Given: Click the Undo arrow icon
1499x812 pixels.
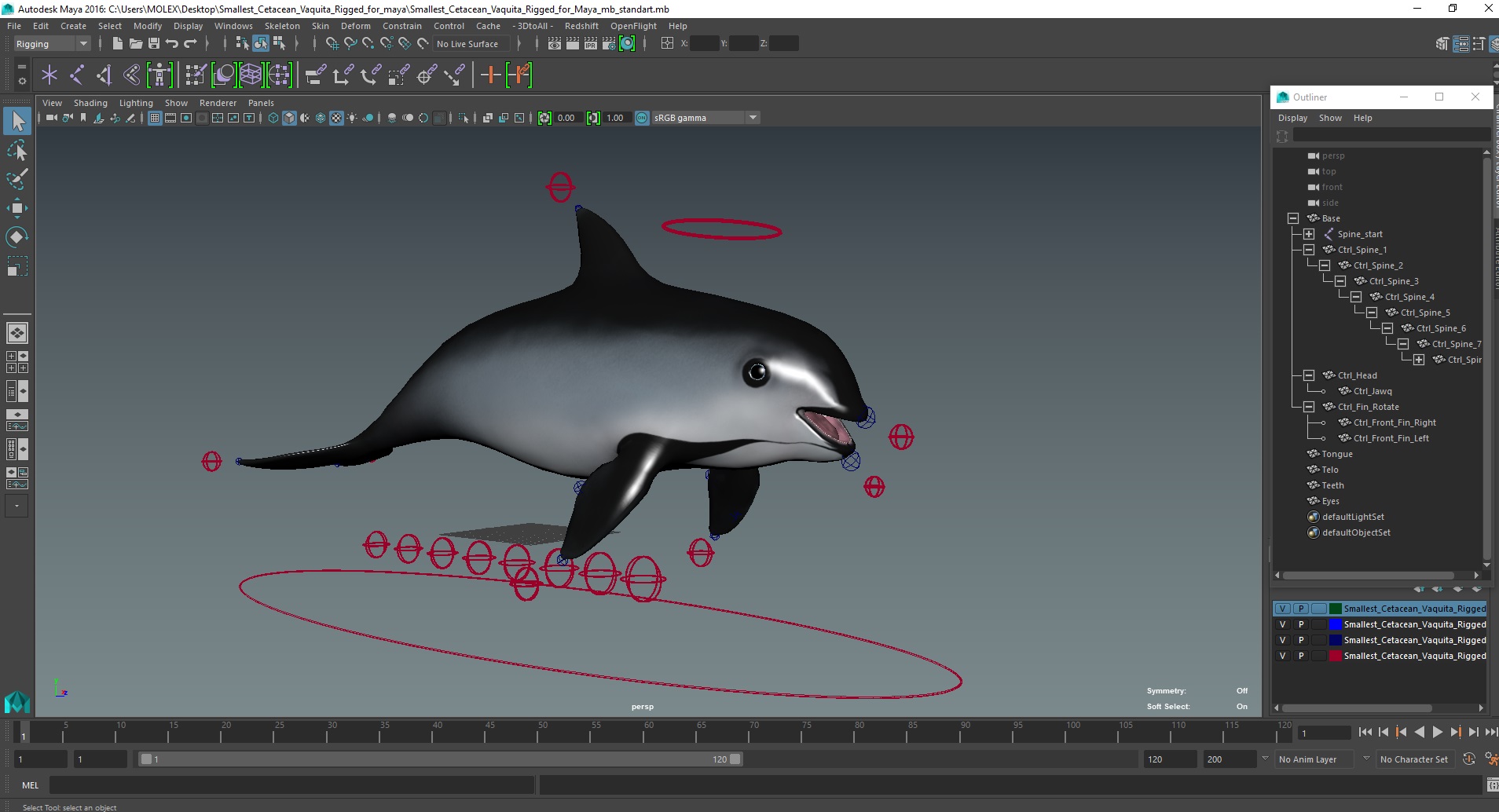Looking at the screenshot, I should coord(172,44).
